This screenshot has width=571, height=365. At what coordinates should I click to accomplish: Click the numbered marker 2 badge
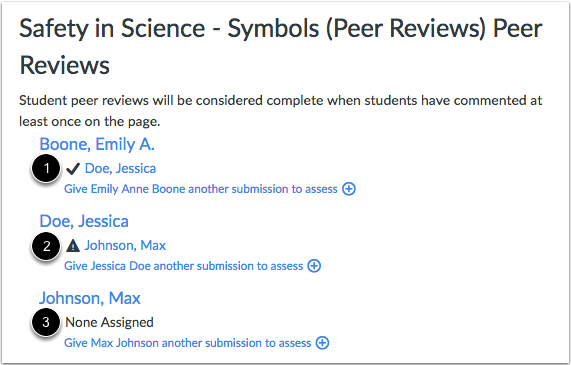tap(46, 246)
